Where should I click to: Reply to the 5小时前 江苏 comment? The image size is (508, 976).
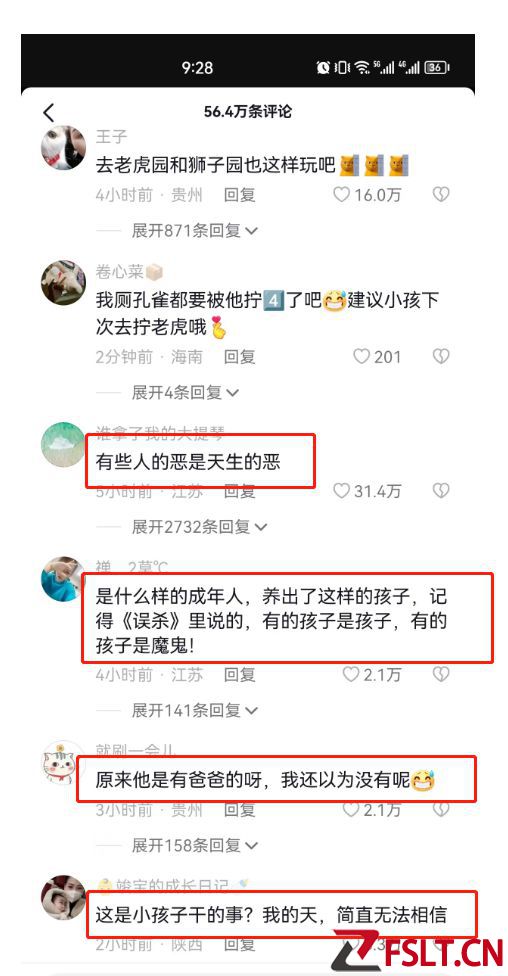(240, 491)
